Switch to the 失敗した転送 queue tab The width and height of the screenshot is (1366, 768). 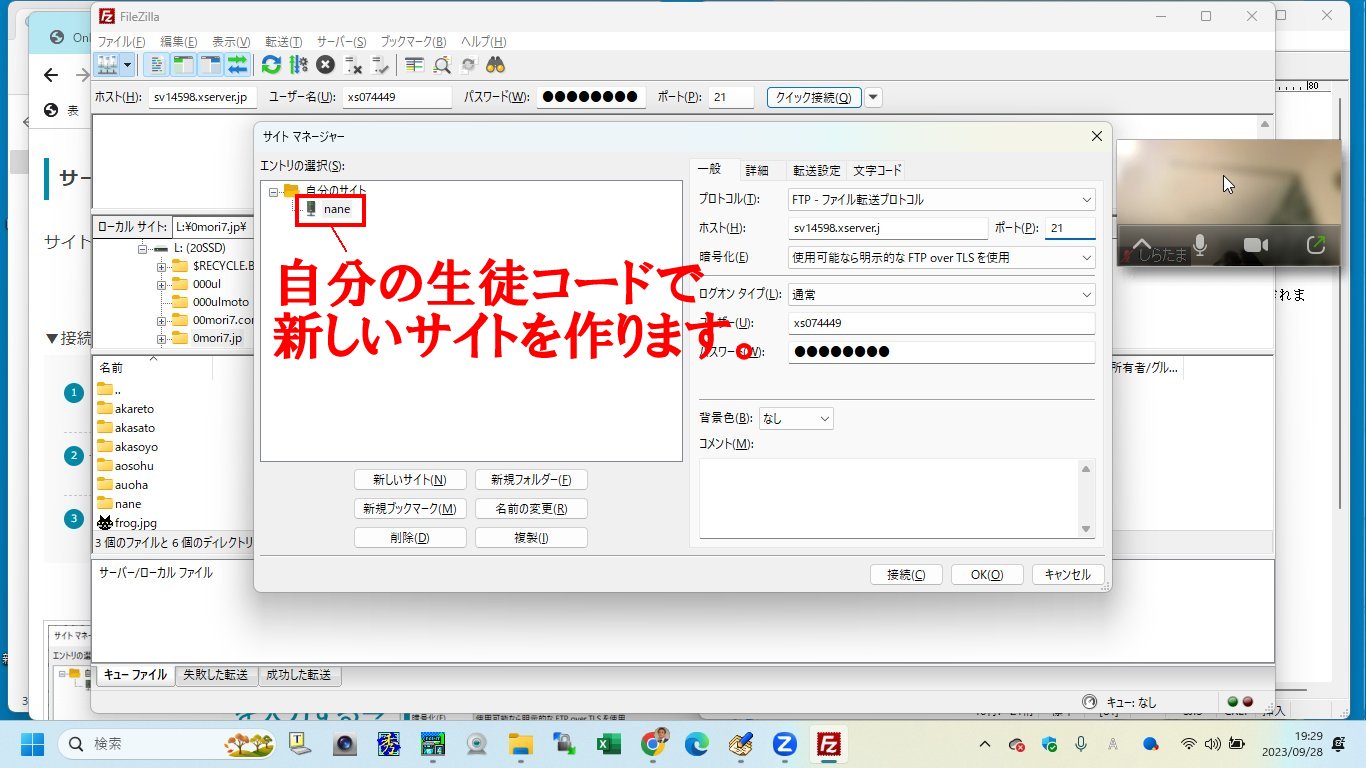(x=215, y=675)
